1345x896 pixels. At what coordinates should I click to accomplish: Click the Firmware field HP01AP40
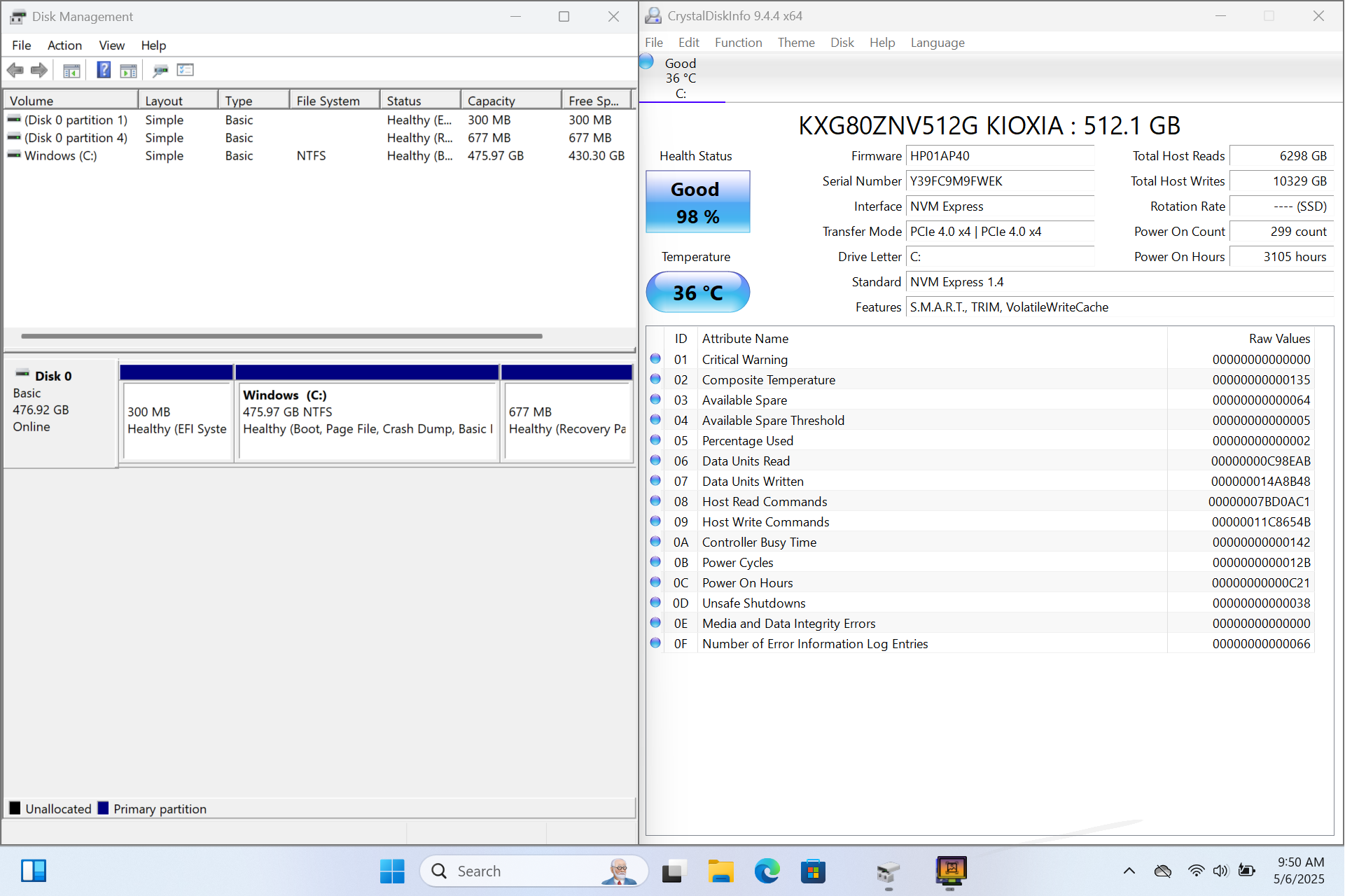[x=1000, y=156]
